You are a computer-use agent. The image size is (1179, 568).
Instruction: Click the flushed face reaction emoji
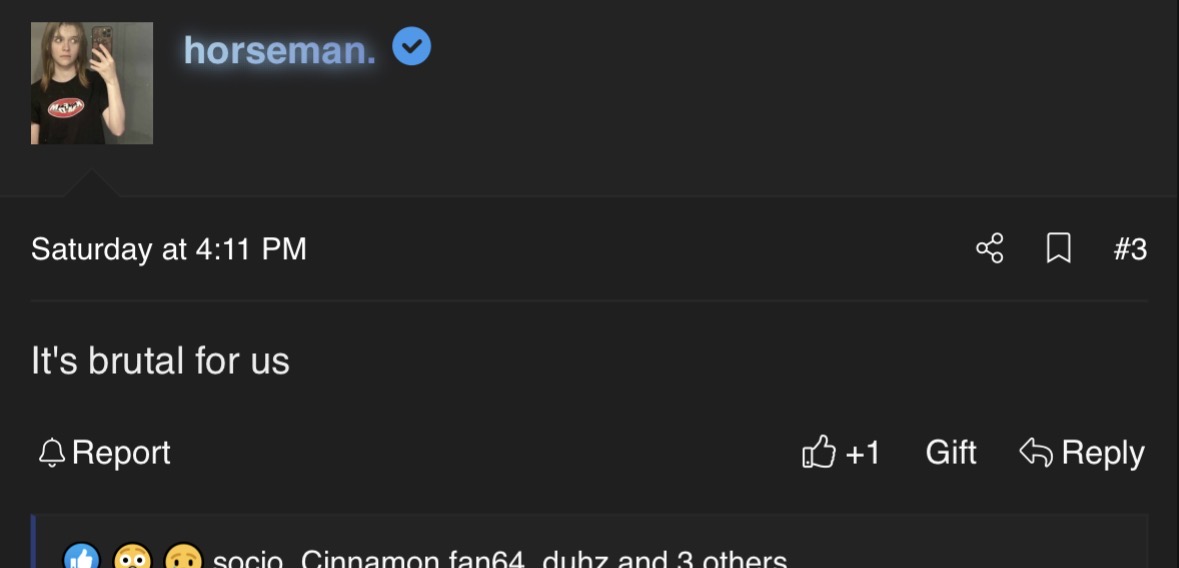point(132,558)
